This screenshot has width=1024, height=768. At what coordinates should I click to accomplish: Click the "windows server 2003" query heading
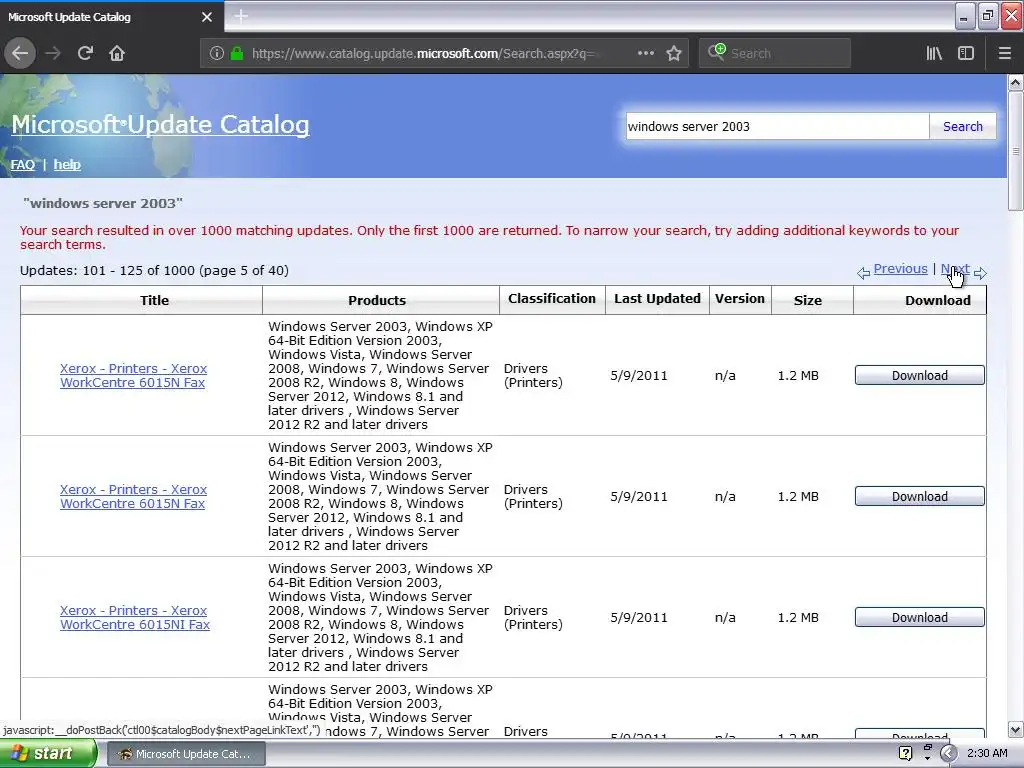[x=103, y=203]
